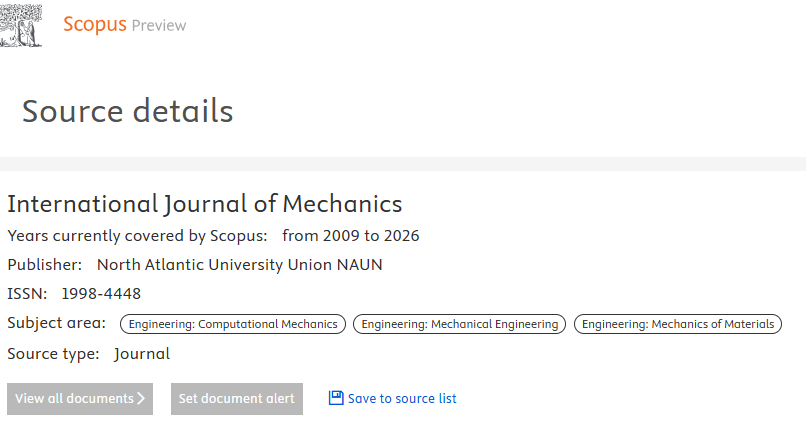
Task: Click the Source details page heading
Action: click(128, 111)
